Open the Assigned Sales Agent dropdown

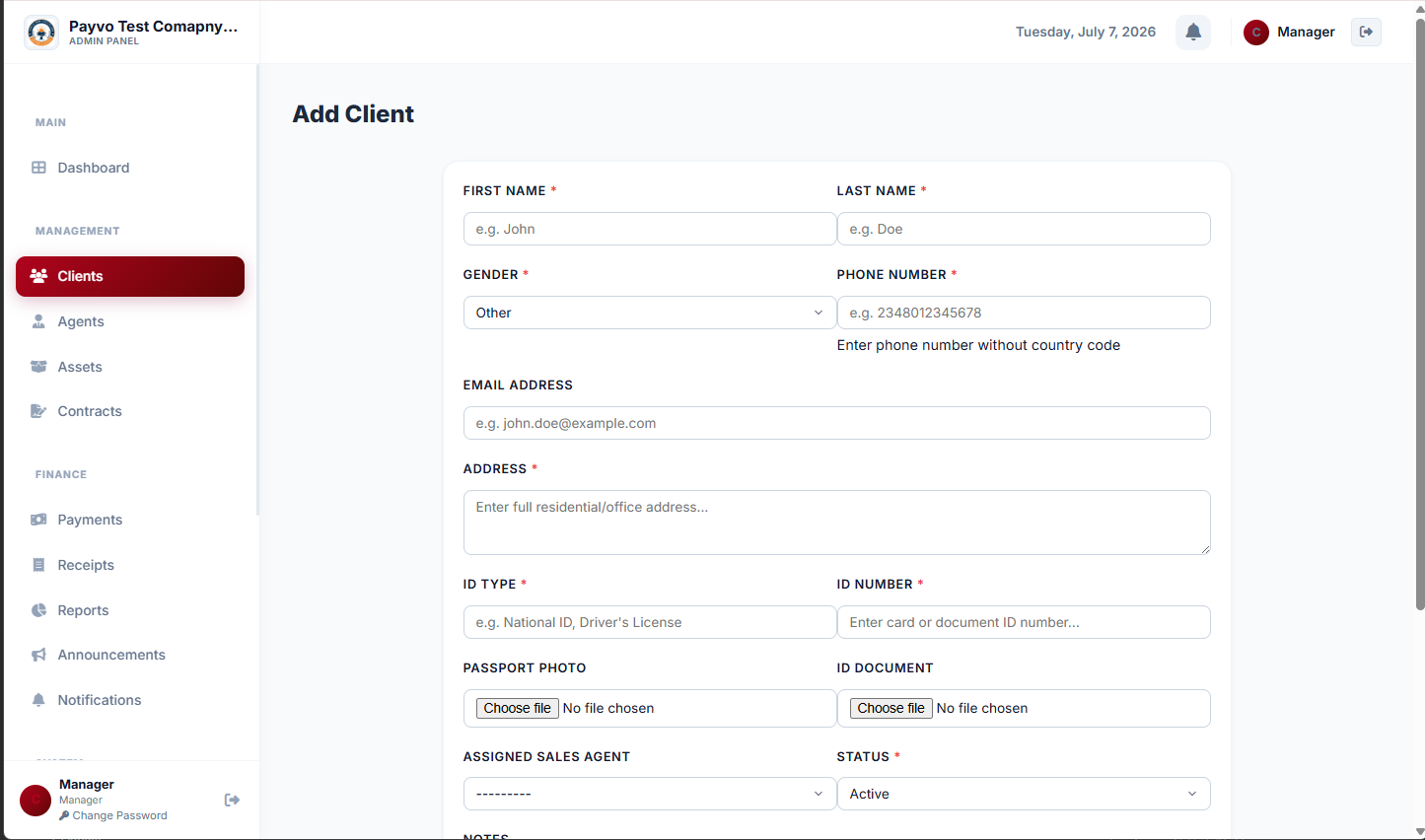(x=650, y=794)
